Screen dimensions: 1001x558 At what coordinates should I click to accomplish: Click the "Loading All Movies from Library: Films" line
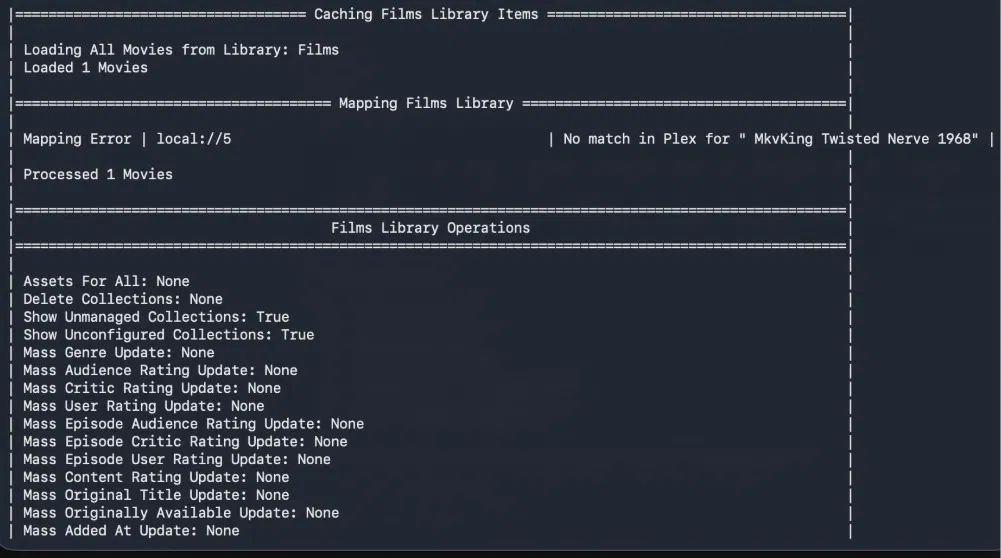[181, 50]
